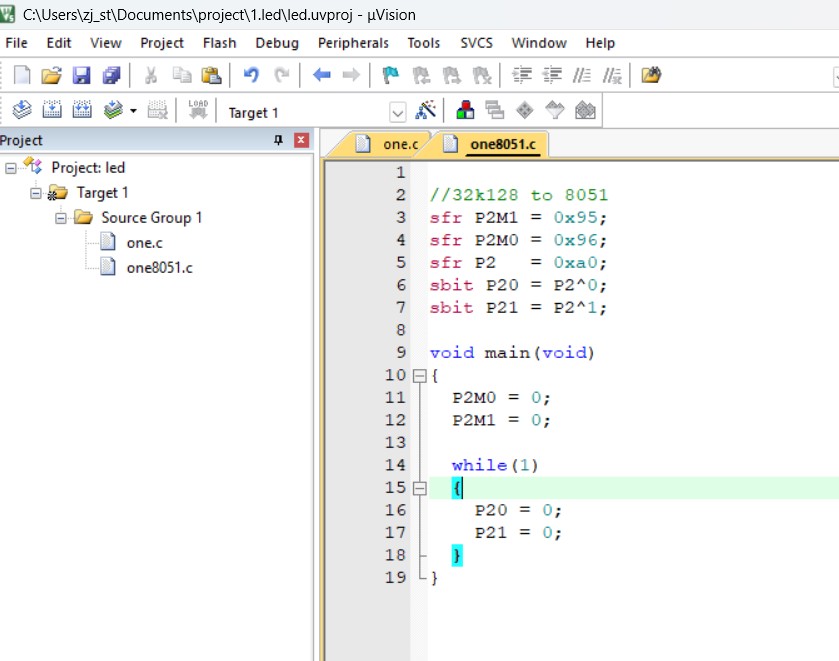This screenshot has width=839, height=661.
Task: Indent the selected lines
Action: coord(522,75)
